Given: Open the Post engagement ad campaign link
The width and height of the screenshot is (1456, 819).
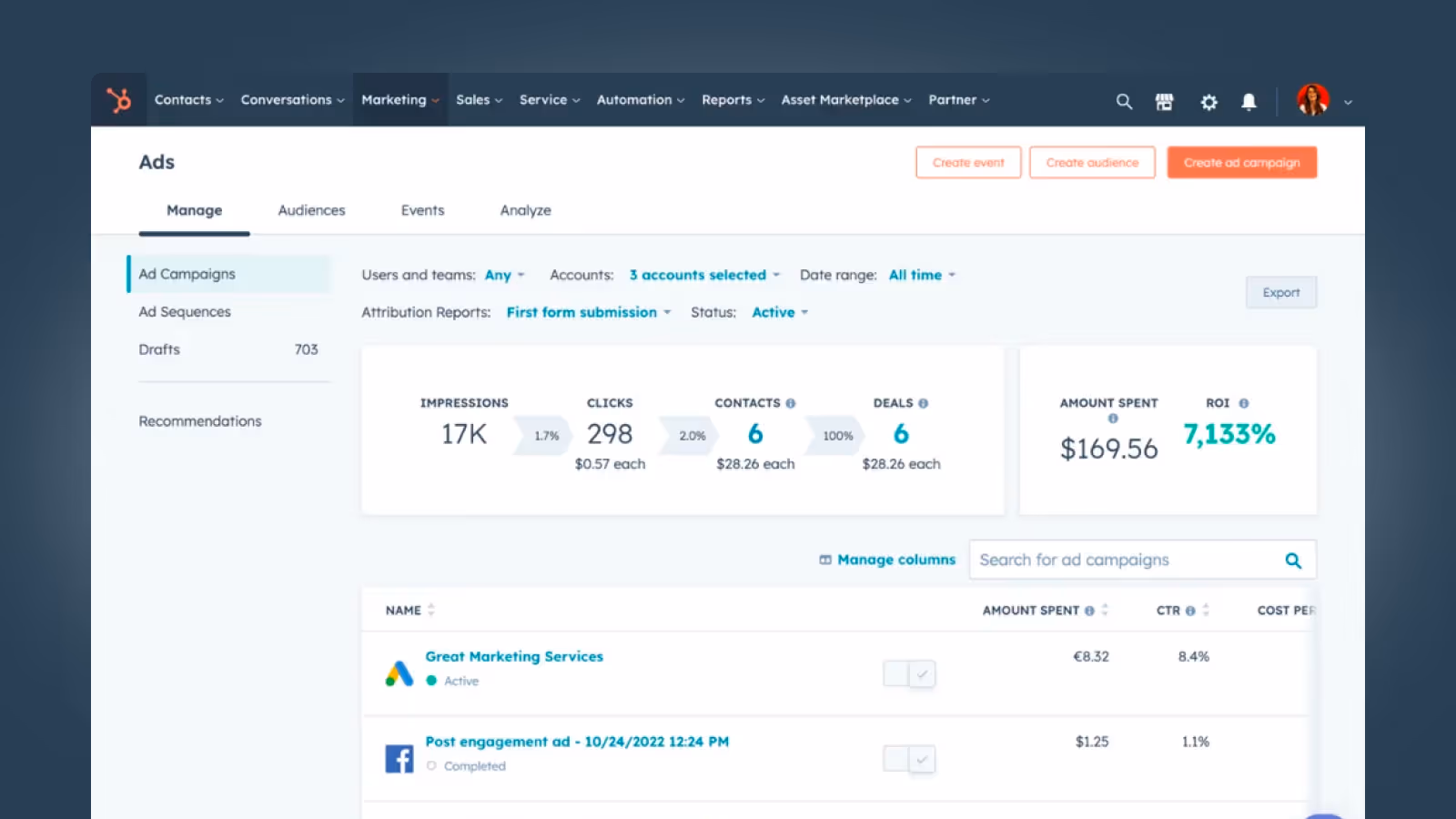Looking at the screenshot, I should [x=577, y=742].
